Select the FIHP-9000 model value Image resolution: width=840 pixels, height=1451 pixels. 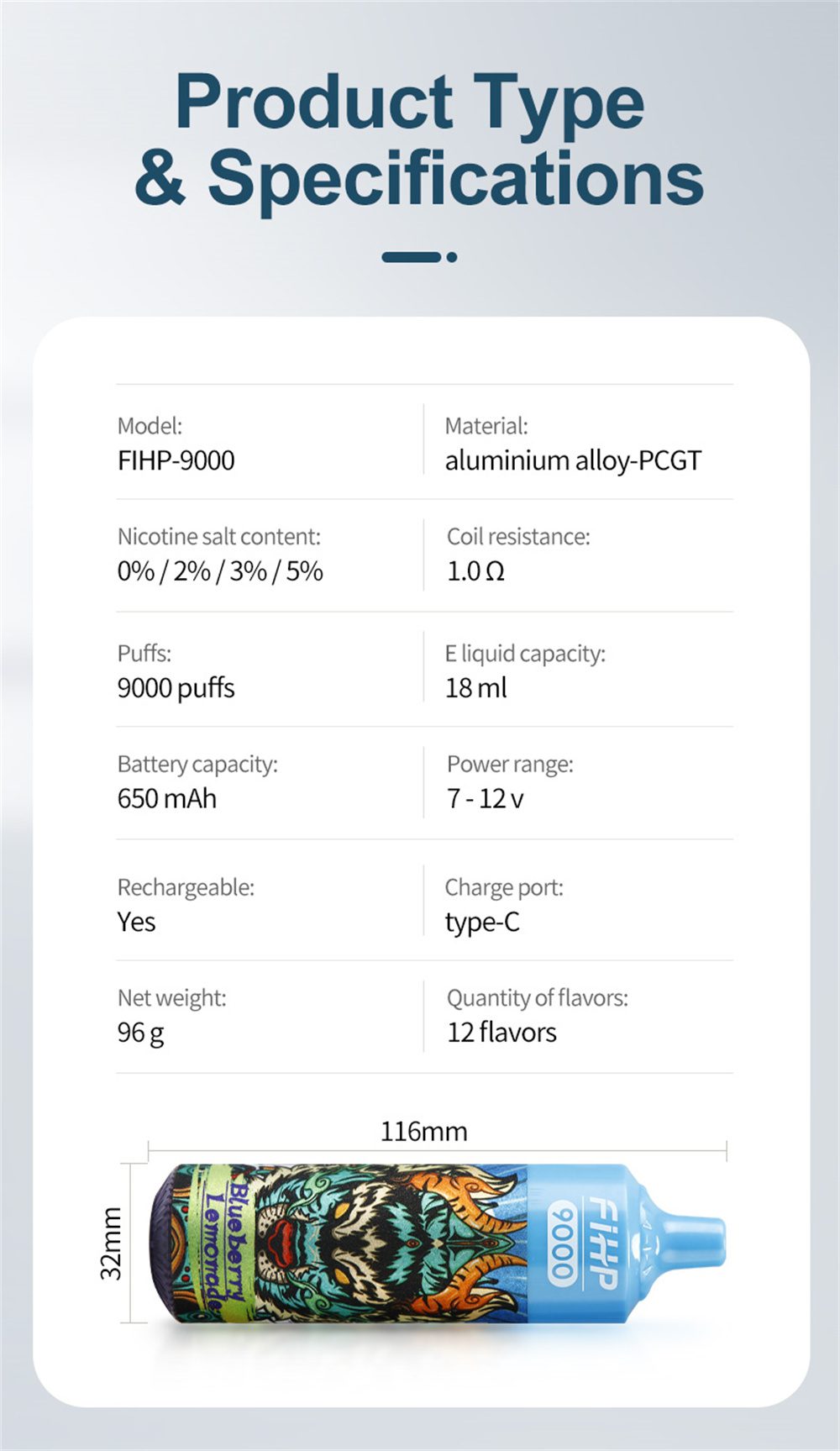(176, 460)
